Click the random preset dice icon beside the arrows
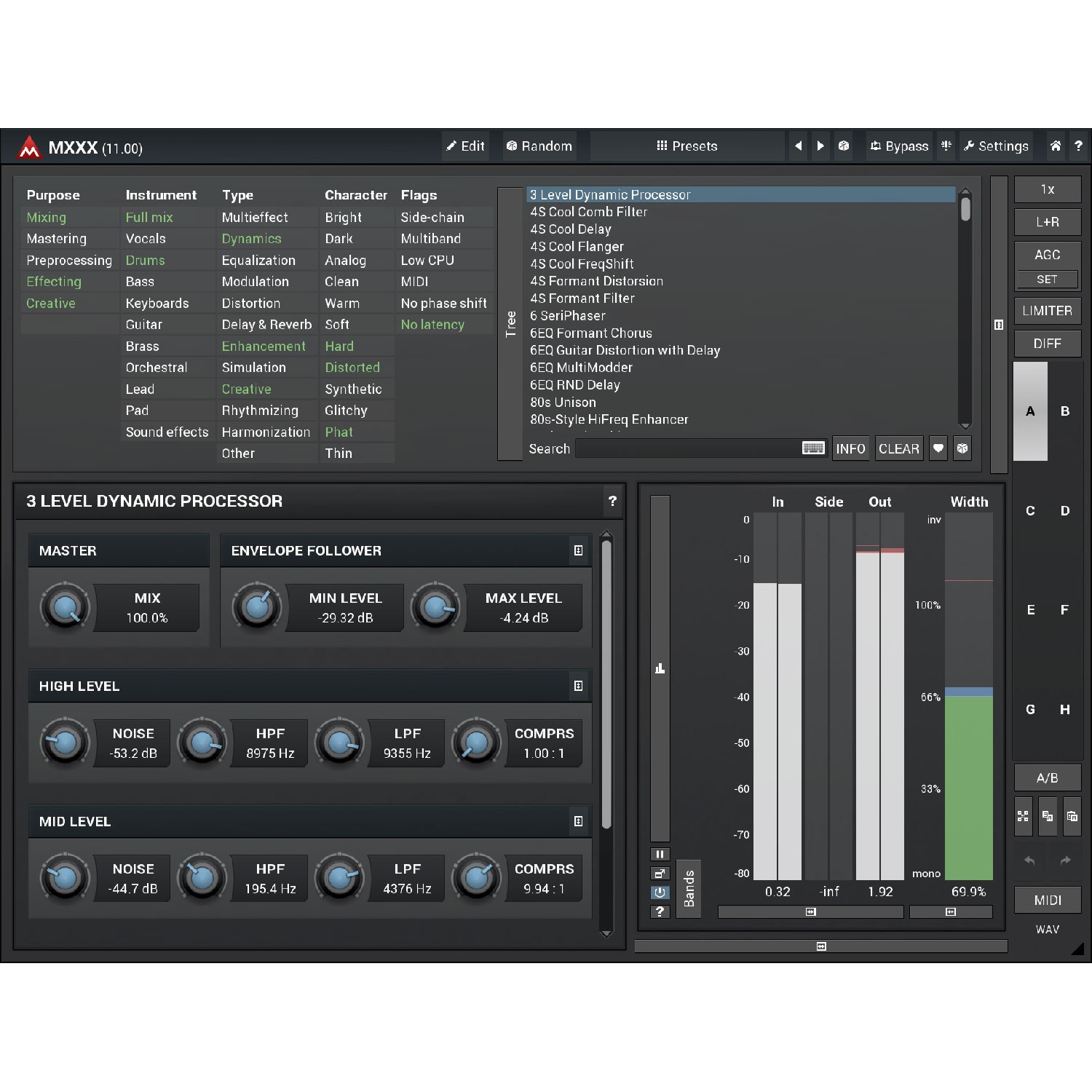Screen dimensions: 1092x1092 843,146
